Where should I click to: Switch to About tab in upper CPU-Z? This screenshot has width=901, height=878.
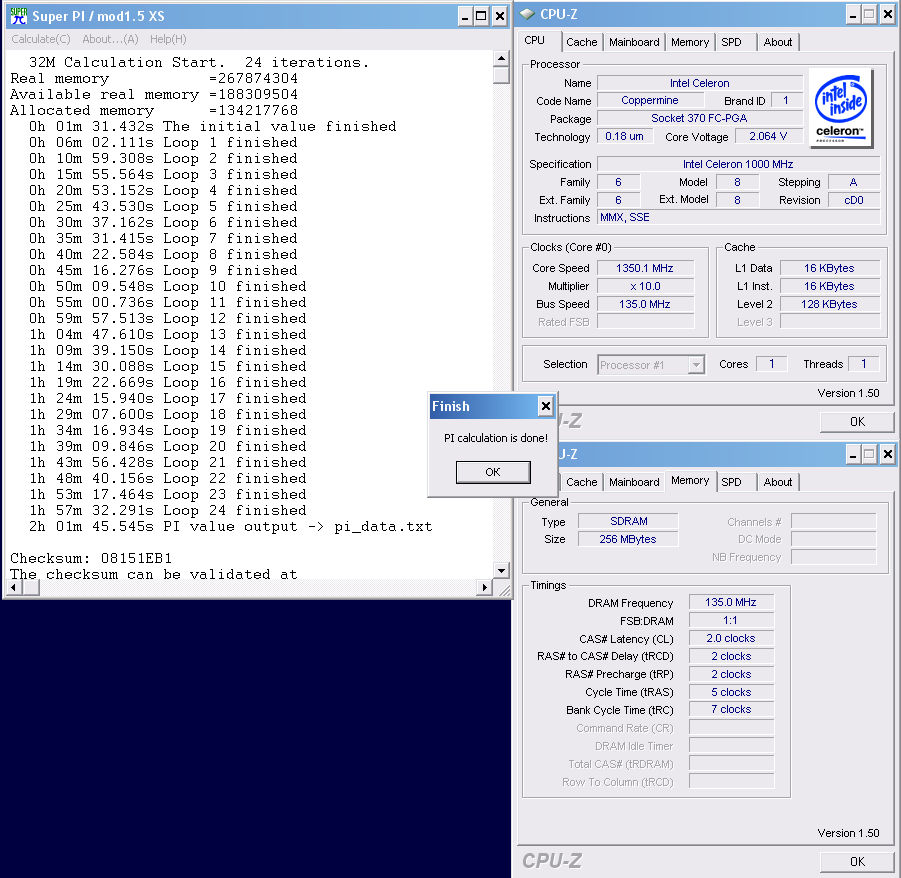coord(777,42)
